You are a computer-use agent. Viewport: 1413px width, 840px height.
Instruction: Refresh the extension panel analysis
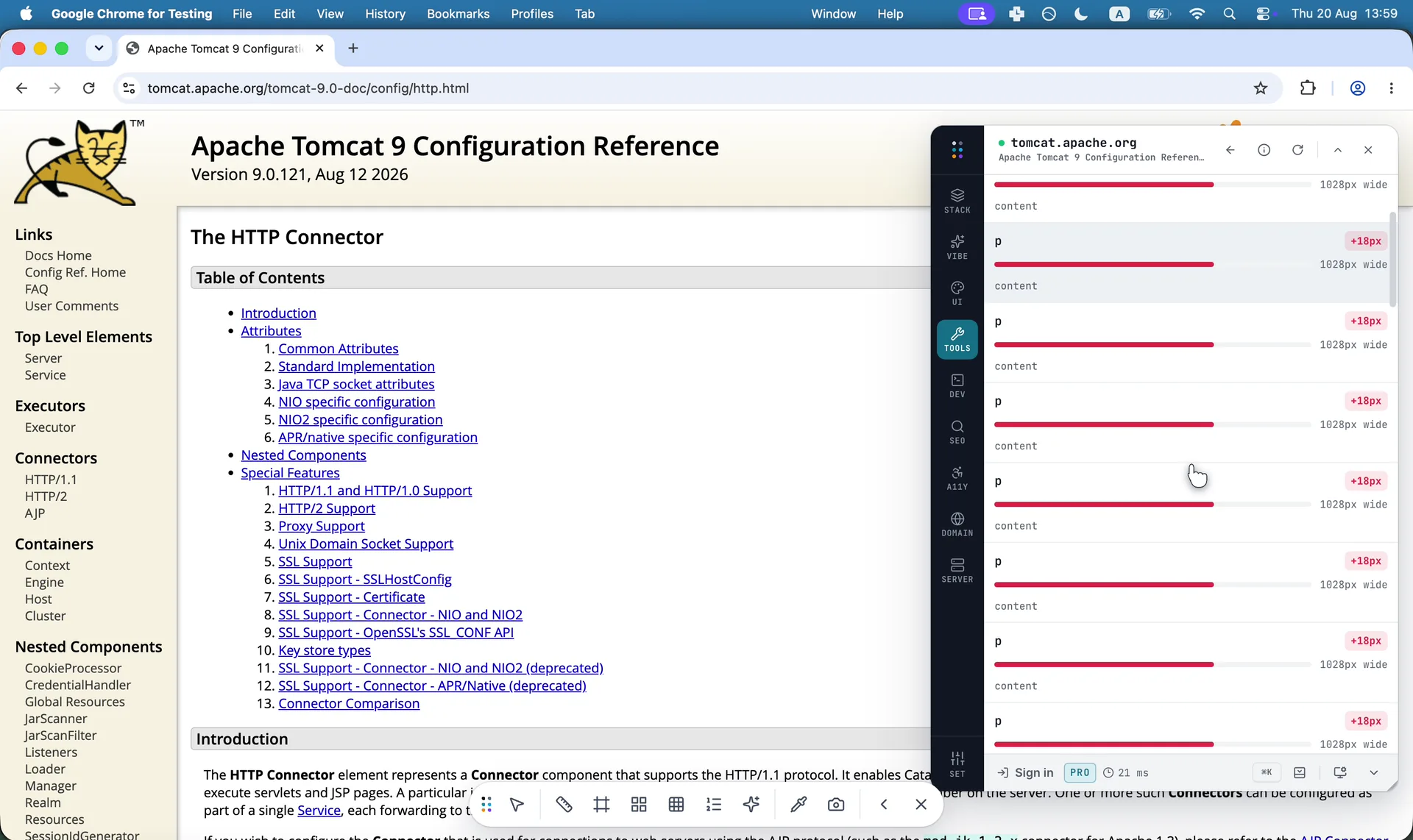(x=1297, y=150)
